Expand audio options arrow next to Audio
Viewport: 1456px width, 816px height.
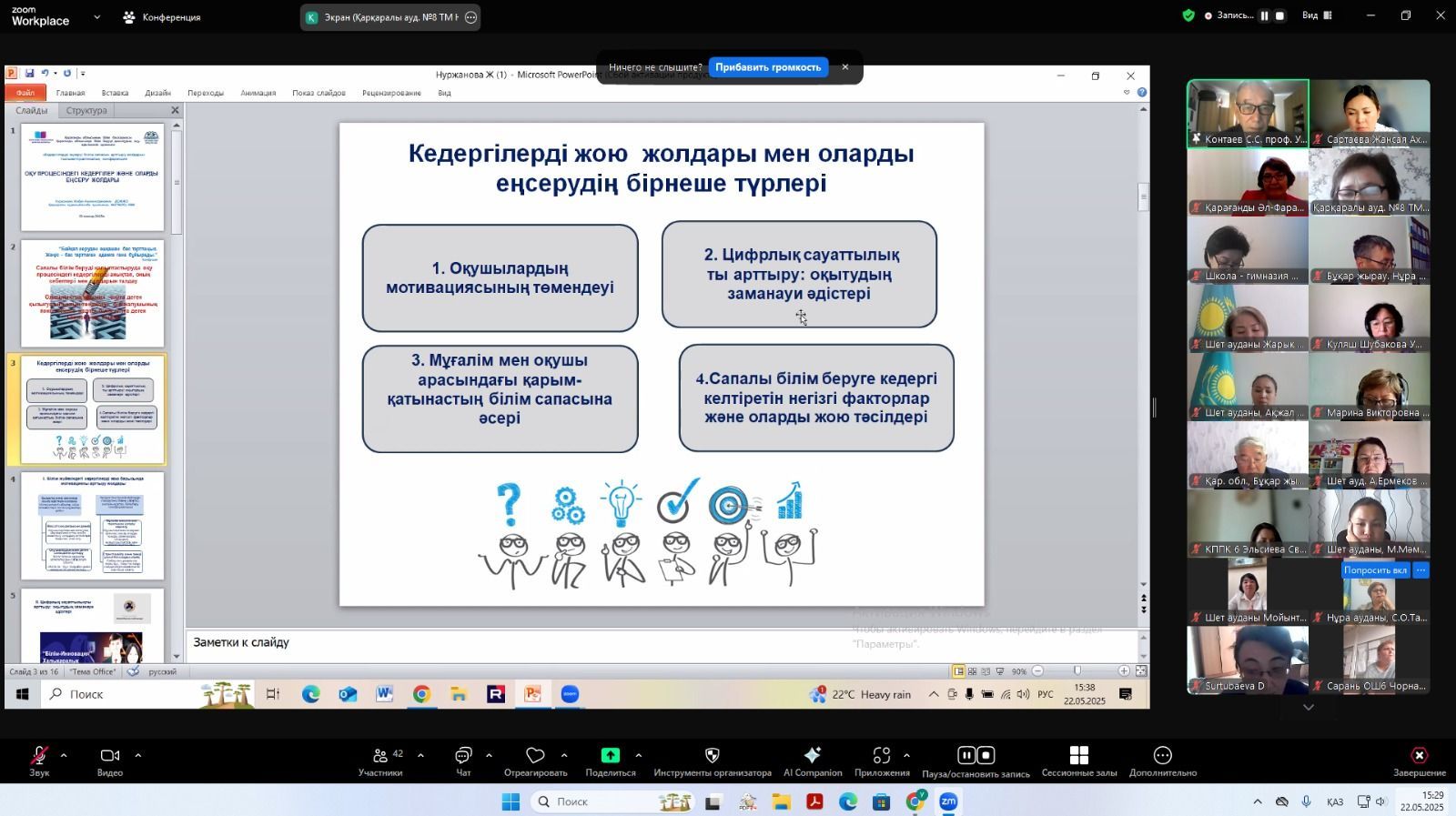click(x=64, y=755)
